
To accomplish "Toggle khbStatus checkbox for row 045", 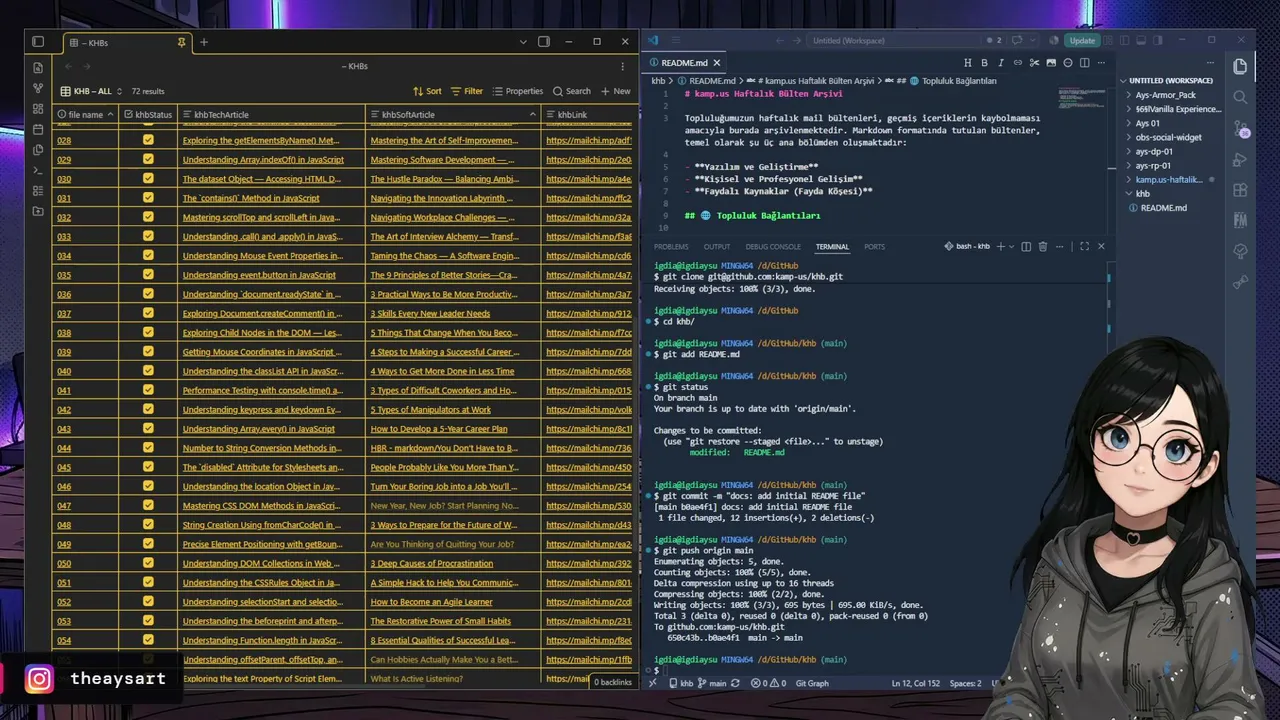I will coord(148,467).
